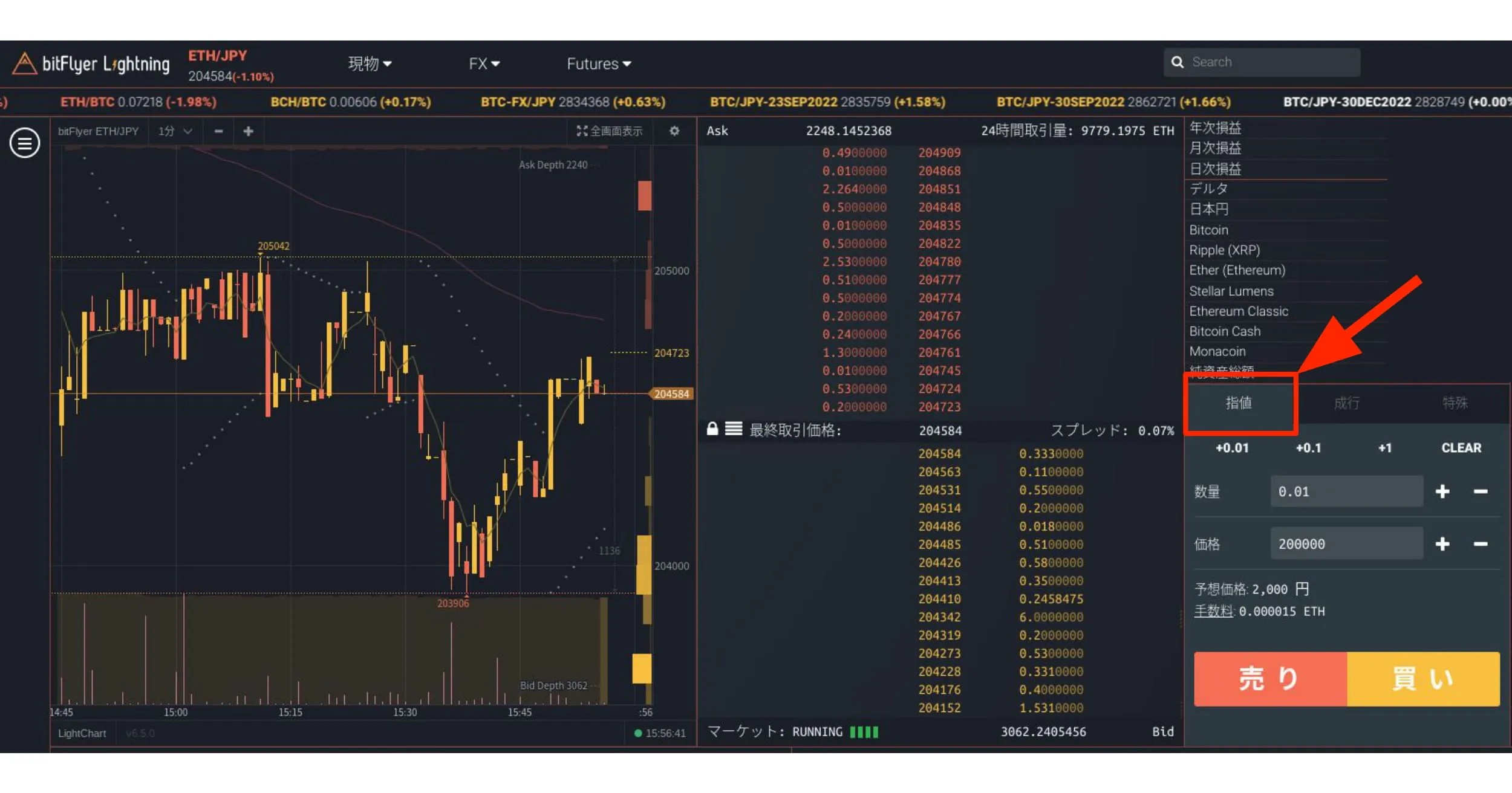The image size is (1512, 793).
Task: Select the 特殊 special order tab
Action: (x=1455, y=403)
